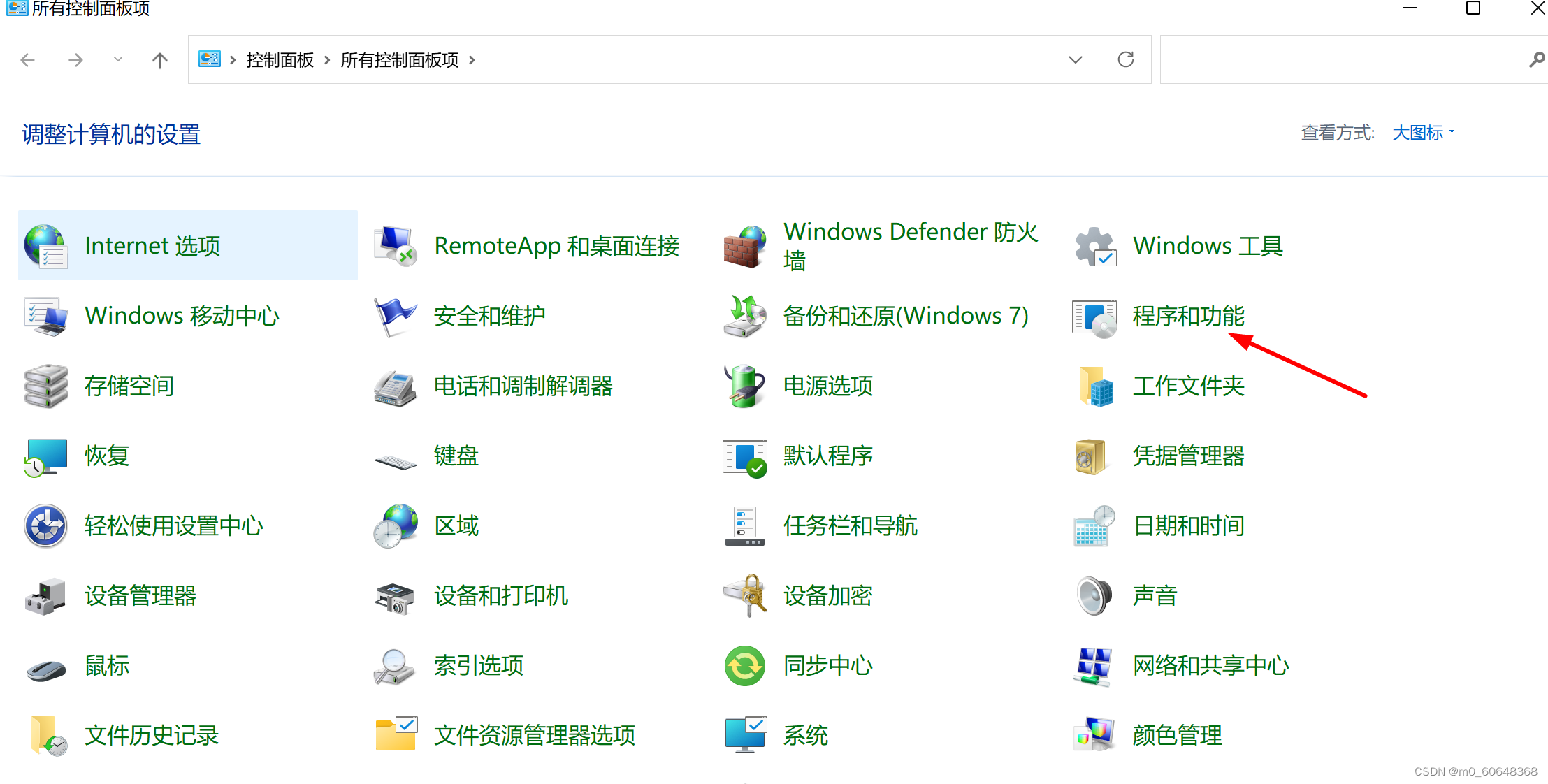Open the 声音 speaker icon
1548x784 pixels.
pyautogui.click(x=1094, y=596)
